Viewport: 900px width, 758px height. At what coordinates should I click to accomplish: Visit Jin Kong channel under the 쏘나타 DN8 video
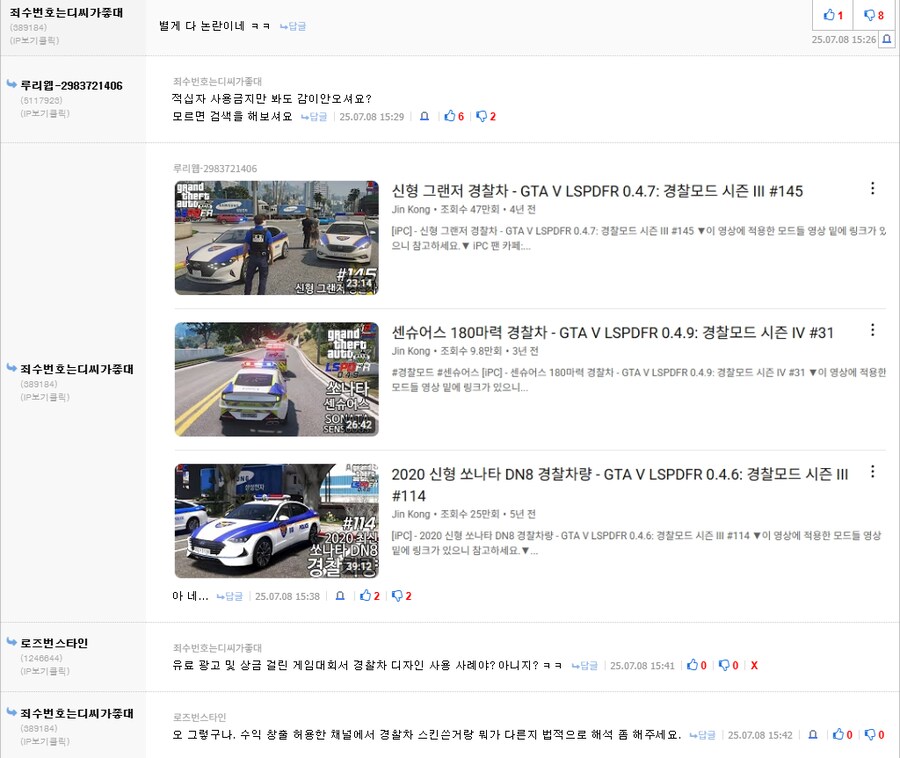(410, 514)
